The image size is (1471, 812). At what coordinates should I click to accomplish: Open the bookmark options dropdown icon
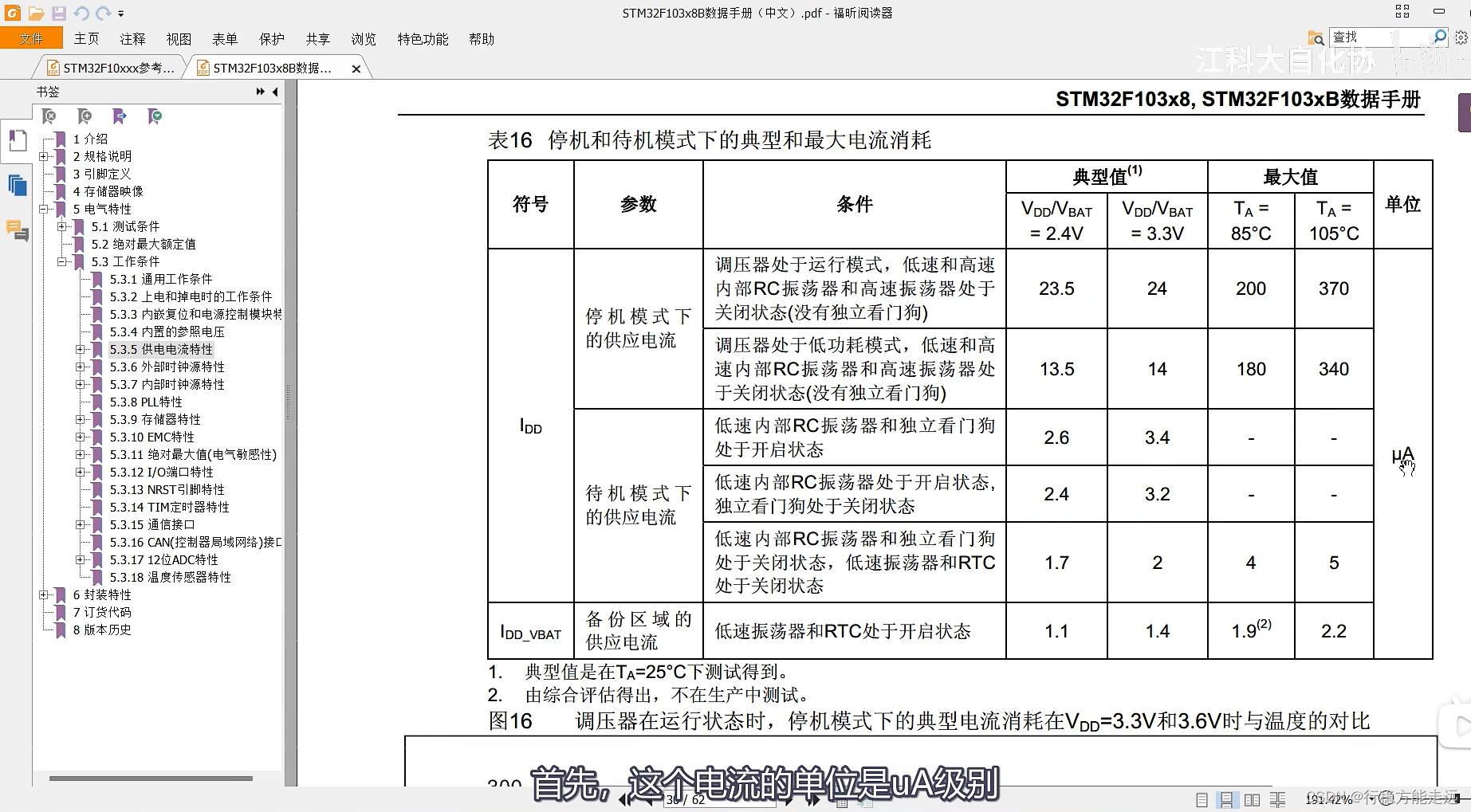coord(155,116)
